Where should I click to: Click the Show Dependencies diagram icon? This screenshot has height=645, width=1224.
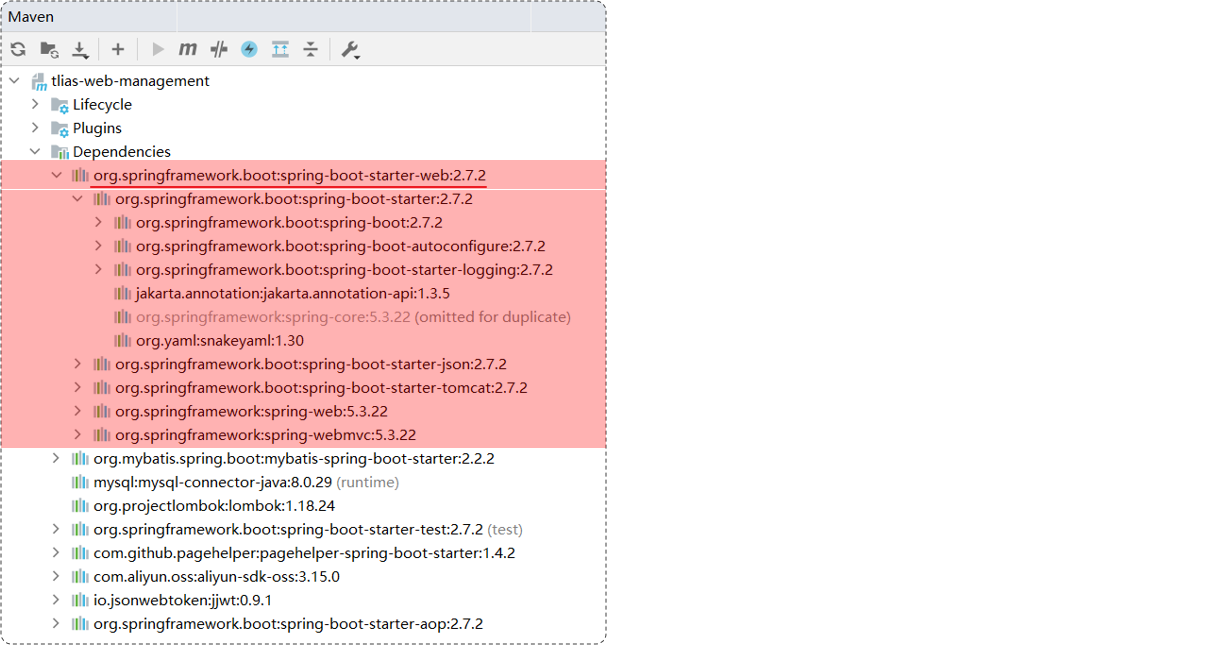280,49
